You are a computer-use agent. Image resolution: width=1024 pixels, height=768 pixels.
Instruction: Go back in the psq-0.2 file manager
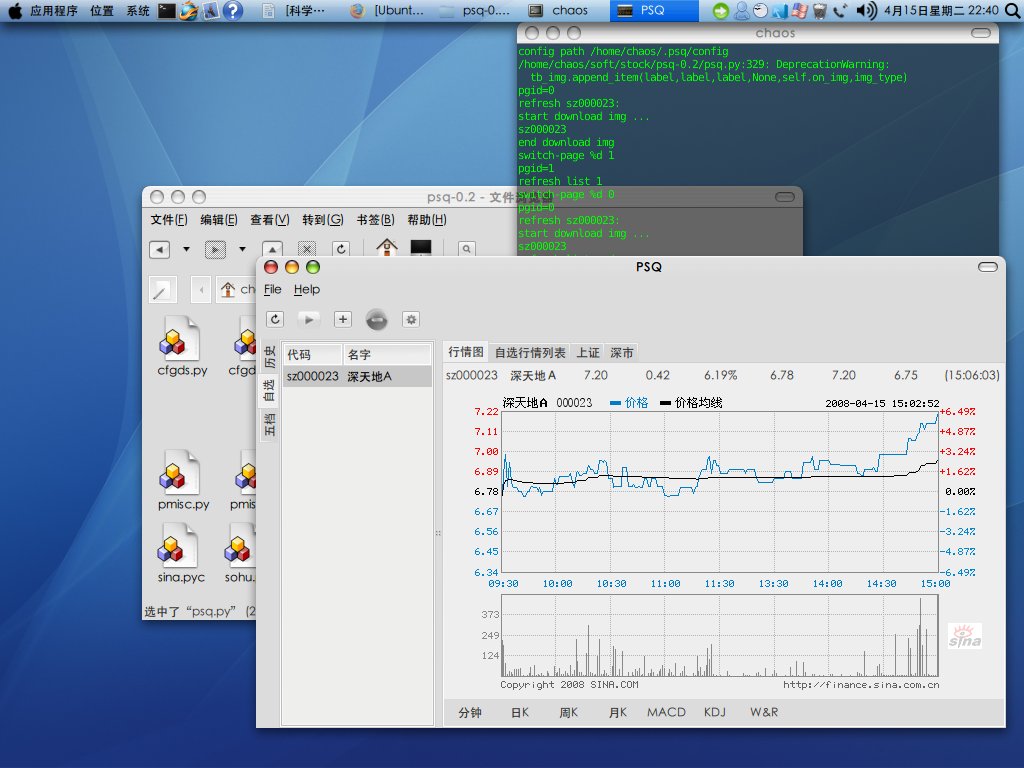pyautogui.click(x=159, y=249)
